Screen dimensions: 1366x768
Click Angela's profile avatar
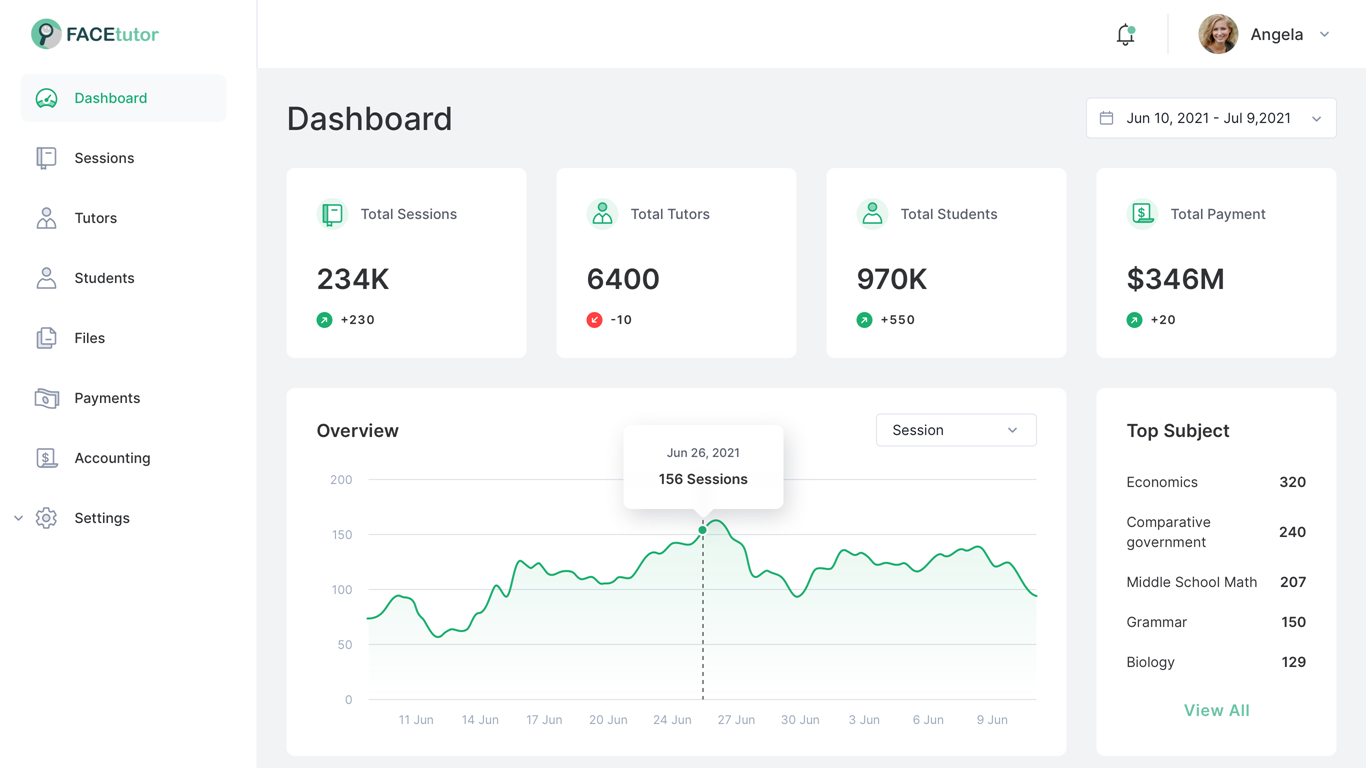tap(1218, 34)
